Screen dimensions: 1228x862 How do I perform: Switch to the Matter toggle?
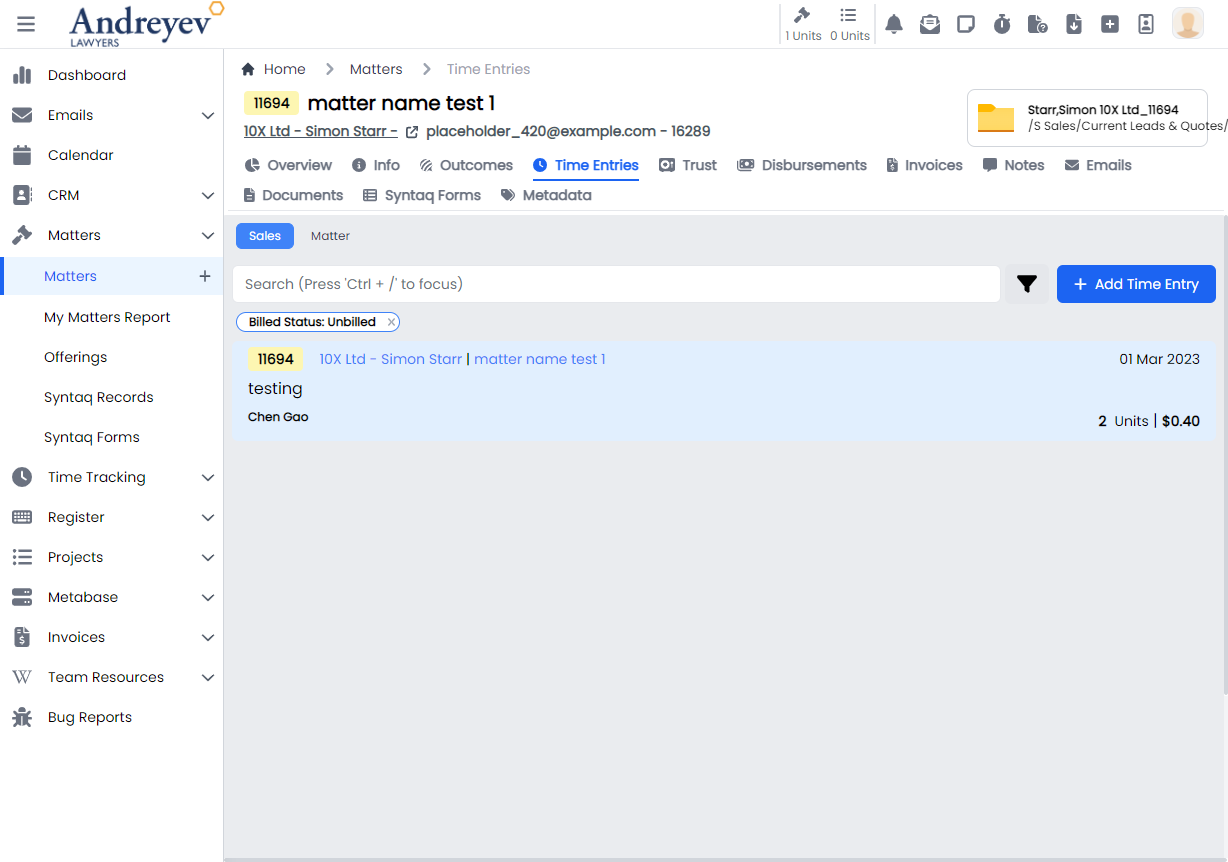tap(330, 236)
